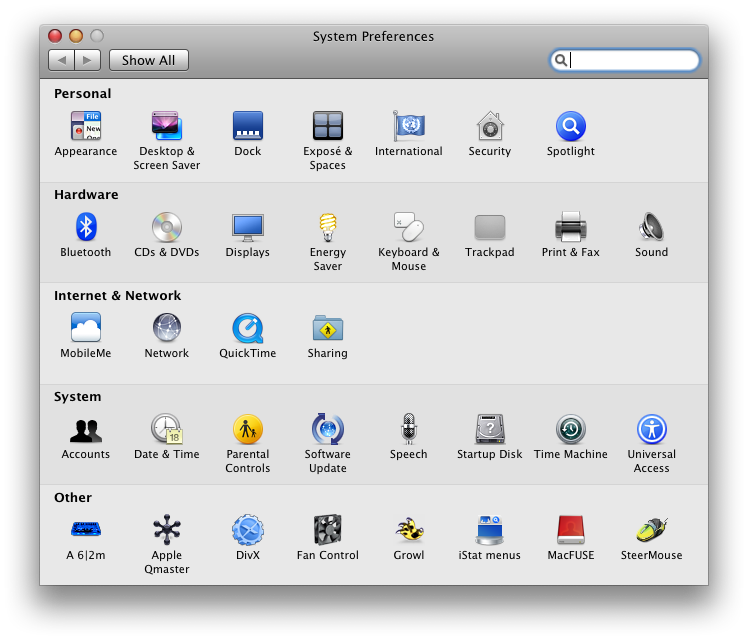Close the System Preferences window
The width and height of the screenshot is (748, 640).
55,36
